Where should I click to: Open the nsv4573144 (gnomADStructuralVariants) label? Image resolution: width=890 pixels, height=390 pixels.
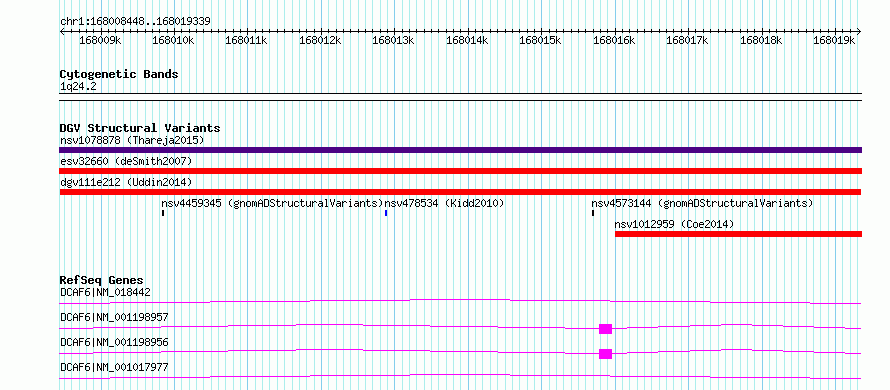pyautogui.click(x=703, y=203)
